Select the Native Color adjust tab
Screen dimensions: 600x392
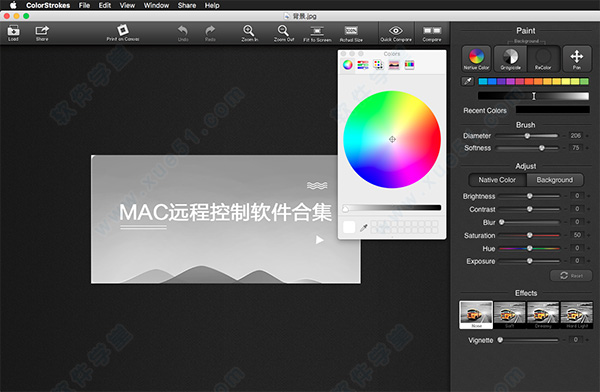tap(497, 180)
